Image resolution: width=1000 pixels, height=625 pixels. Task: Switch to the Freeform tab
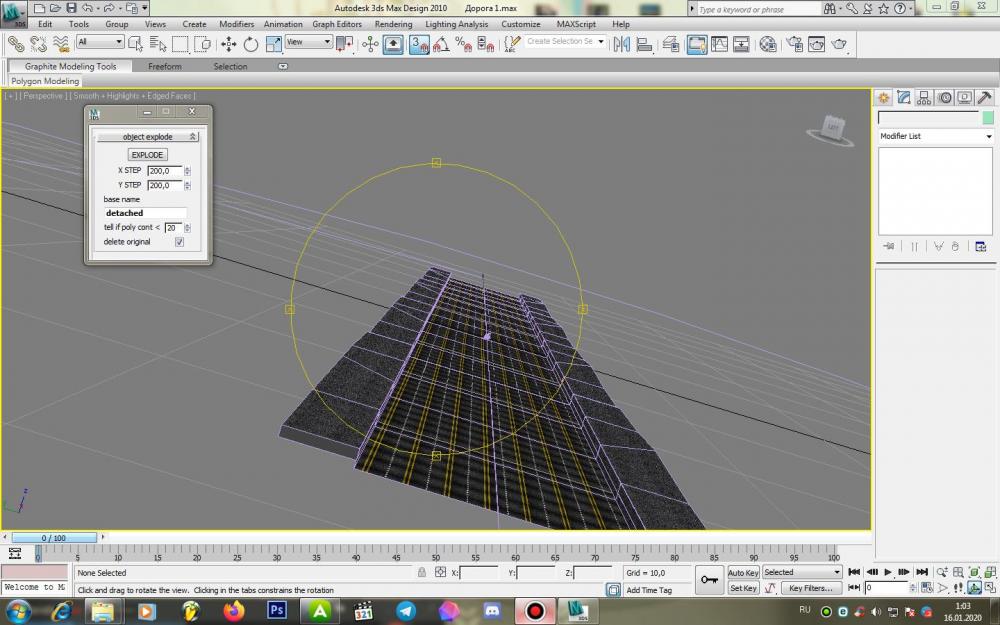pos(165,66)
